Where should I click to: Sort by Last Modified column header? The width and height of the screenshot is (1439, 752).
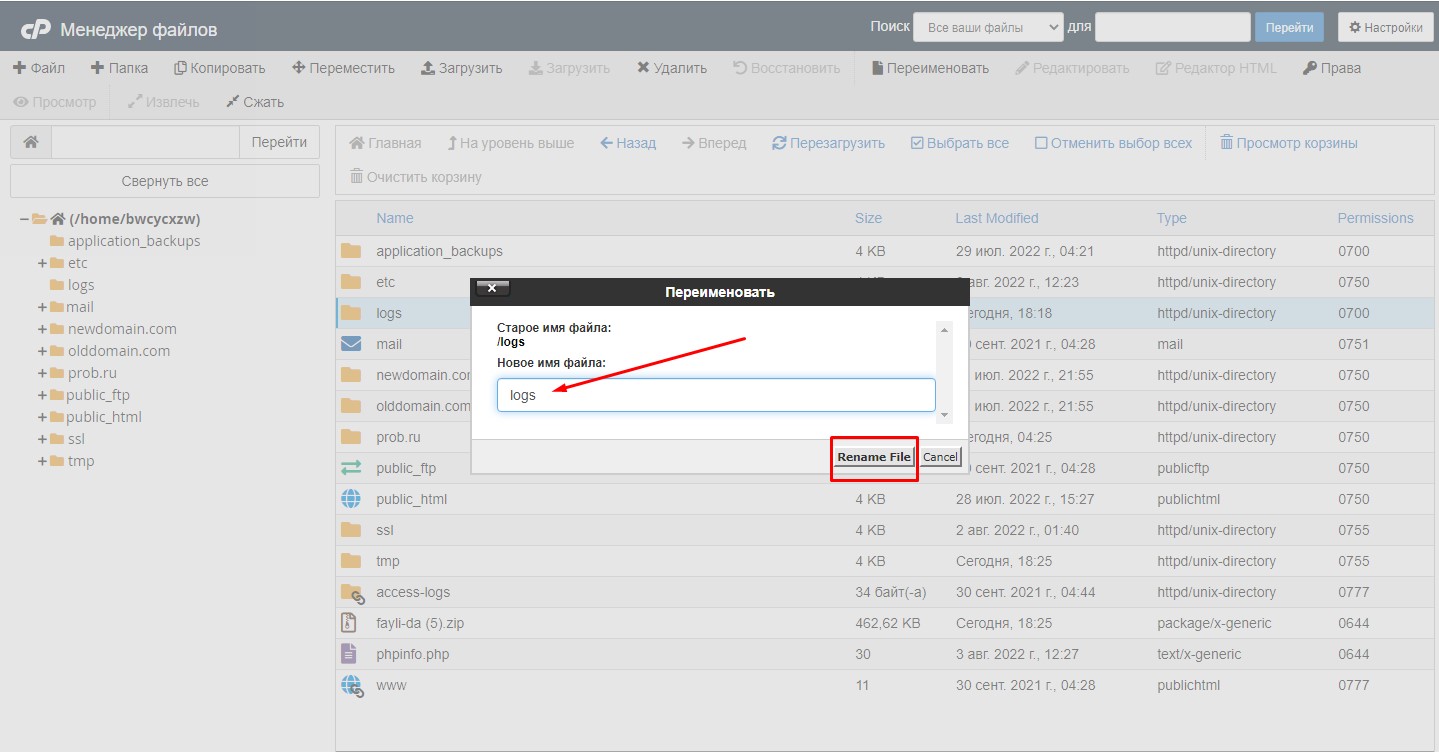pyautogui.click(x=997, y=218)
